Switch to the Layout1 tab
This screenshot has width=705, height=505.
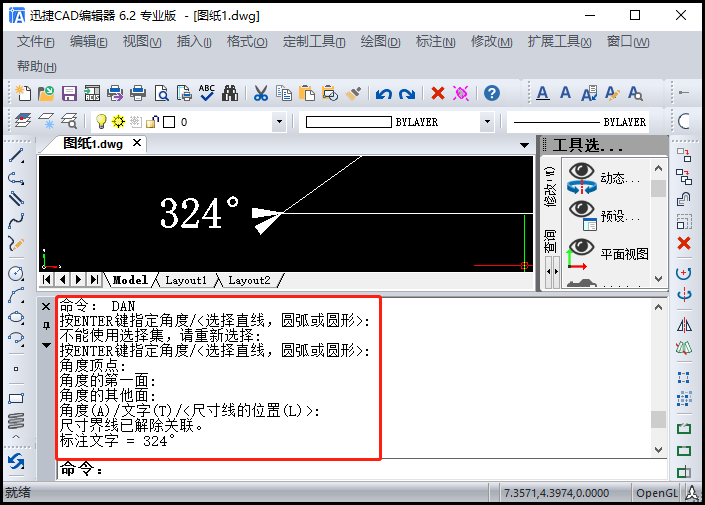(x=186, y=280)
